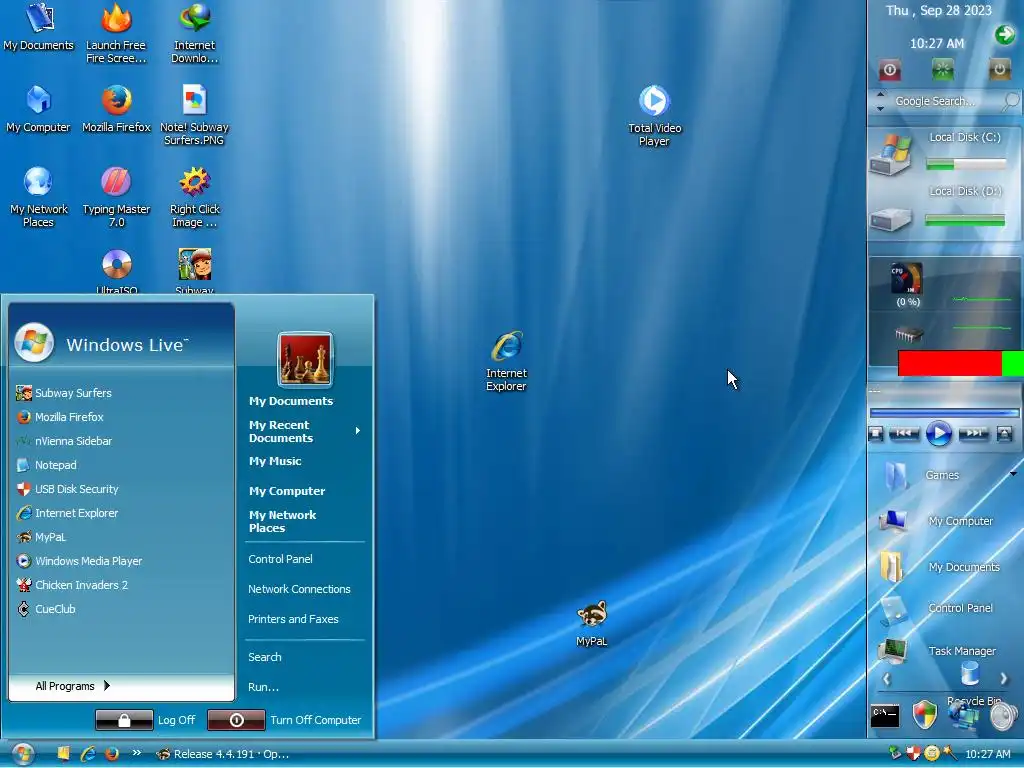Screen dimensions: 1024x768
Task: Expand My Recent Documents submenu arrow
Action: [x=357, y=430]
